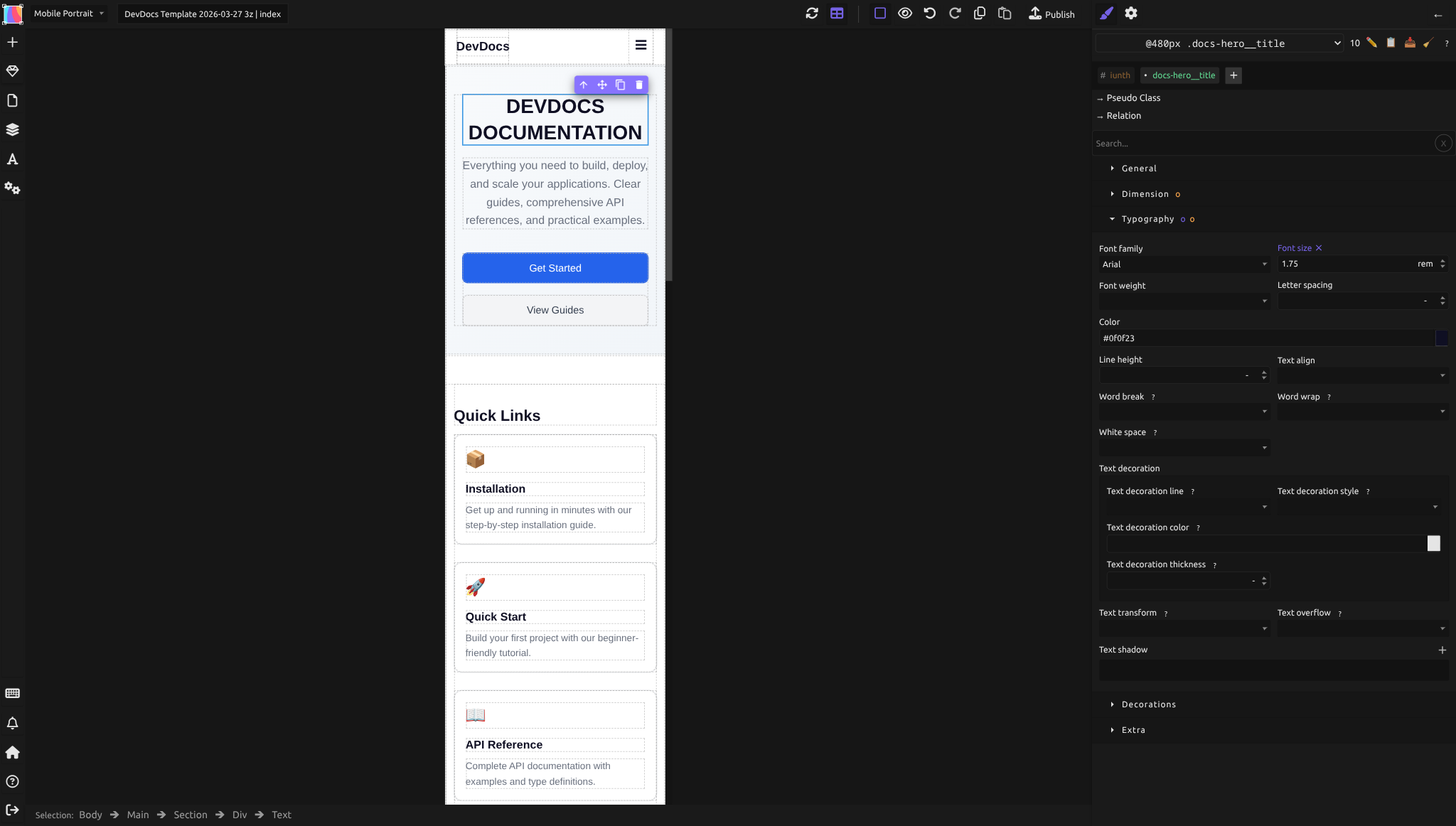This screenshot has height=826, width=1456.
Task: Switch to the Style Manager brush tab
Action: 1106,13
